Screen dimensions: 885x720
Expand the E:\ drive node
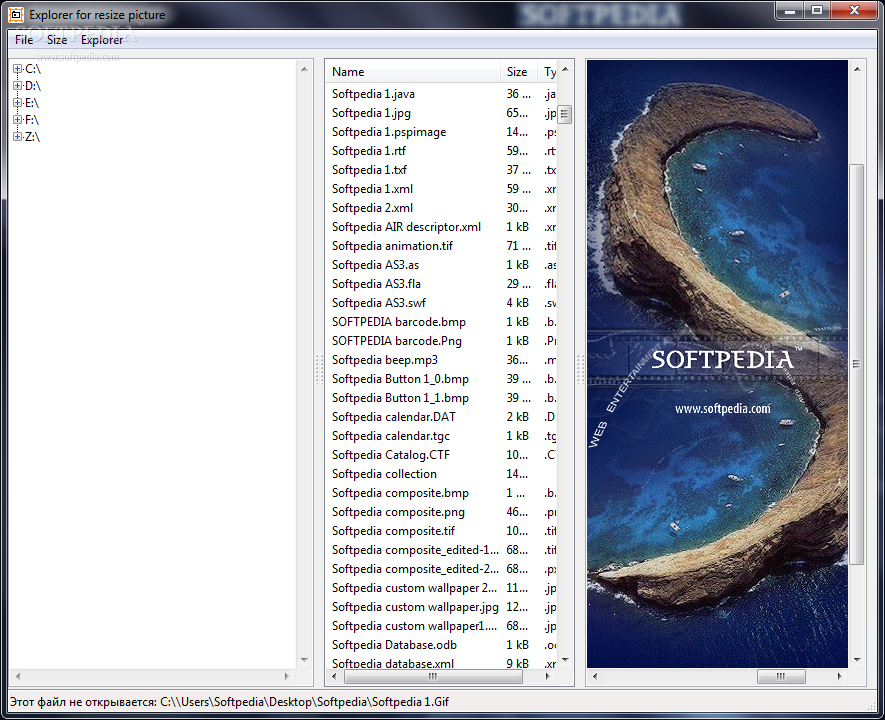pos(17,103)
